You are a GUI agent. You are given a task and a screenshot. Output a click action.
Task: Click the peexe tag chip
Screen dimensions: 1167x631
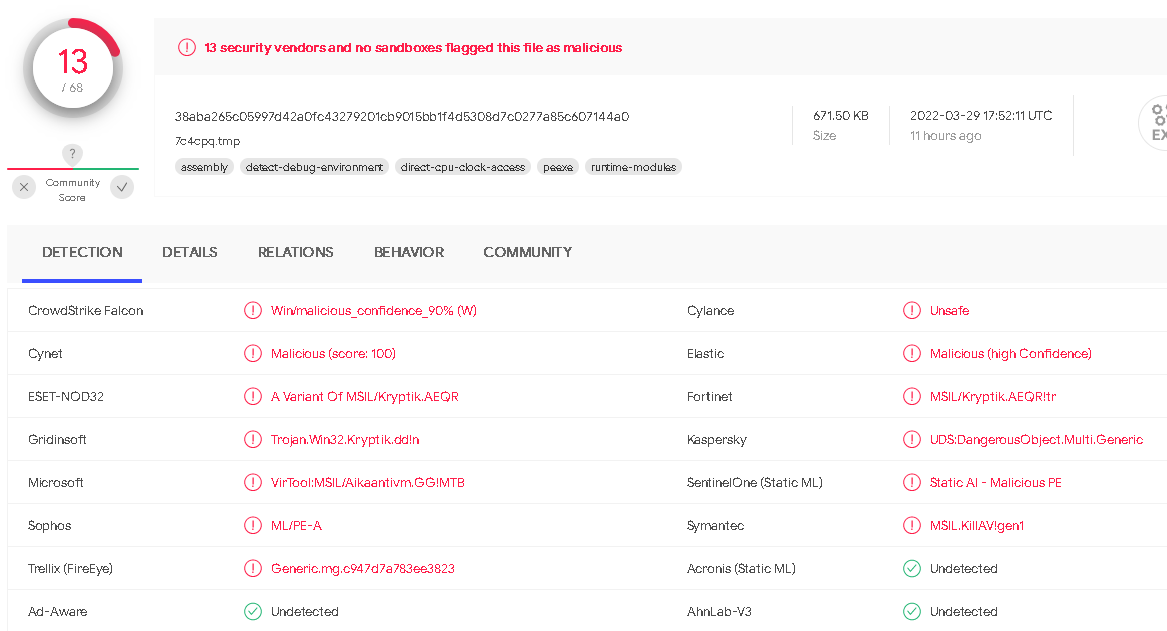coord(558,167)
